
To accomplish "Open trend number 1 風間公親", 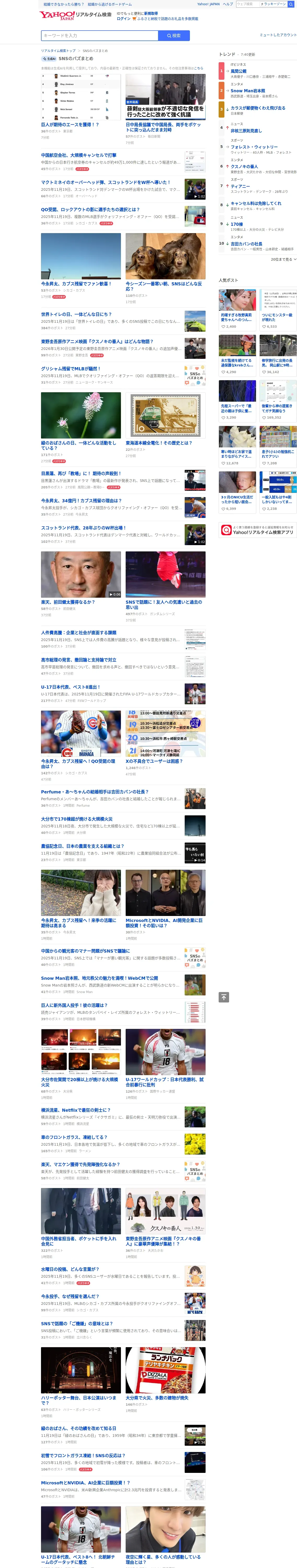I will click(x=238, y=71).
